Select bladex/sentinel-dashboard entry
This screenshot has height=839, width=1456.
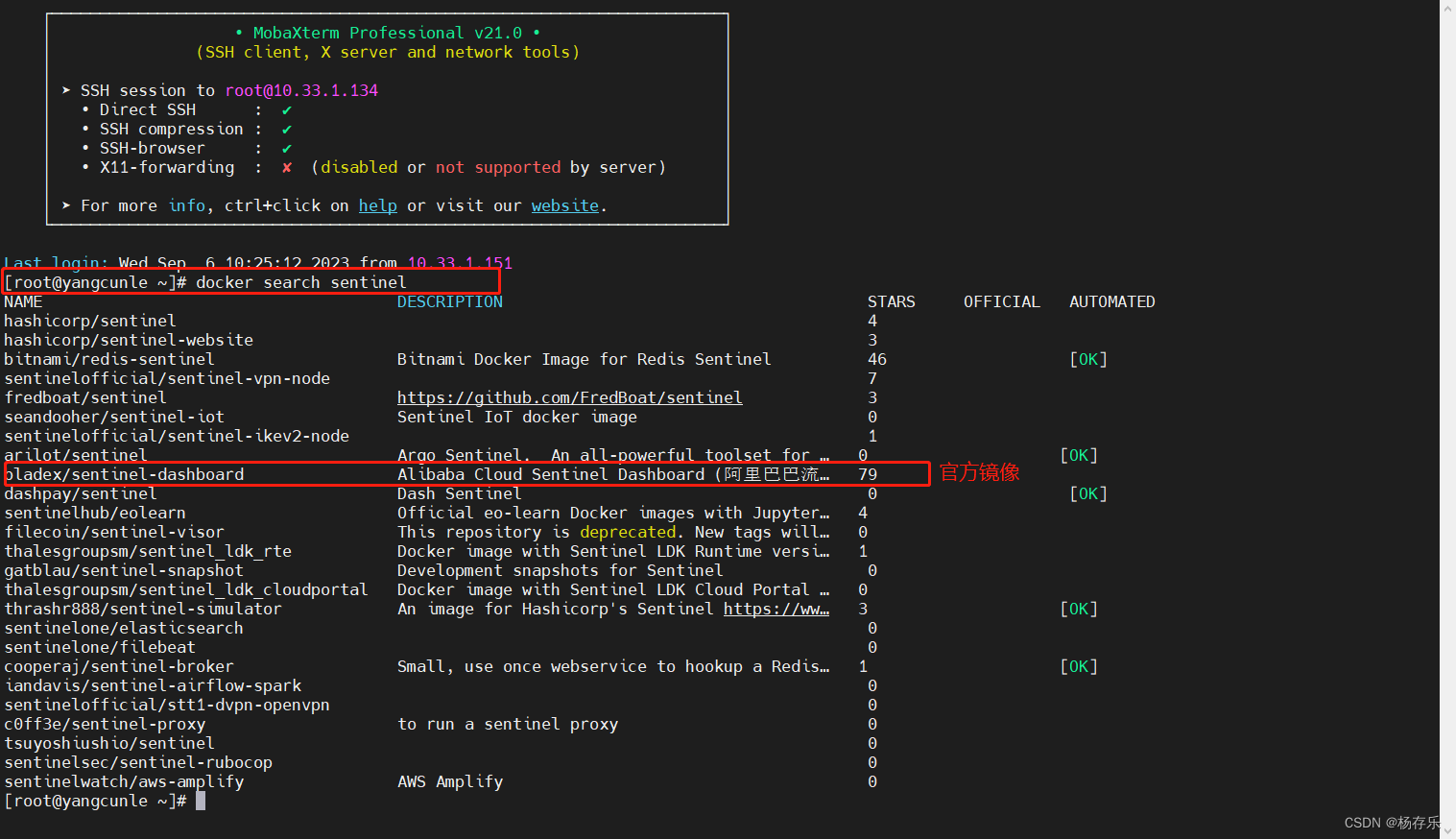click(124, 474)
